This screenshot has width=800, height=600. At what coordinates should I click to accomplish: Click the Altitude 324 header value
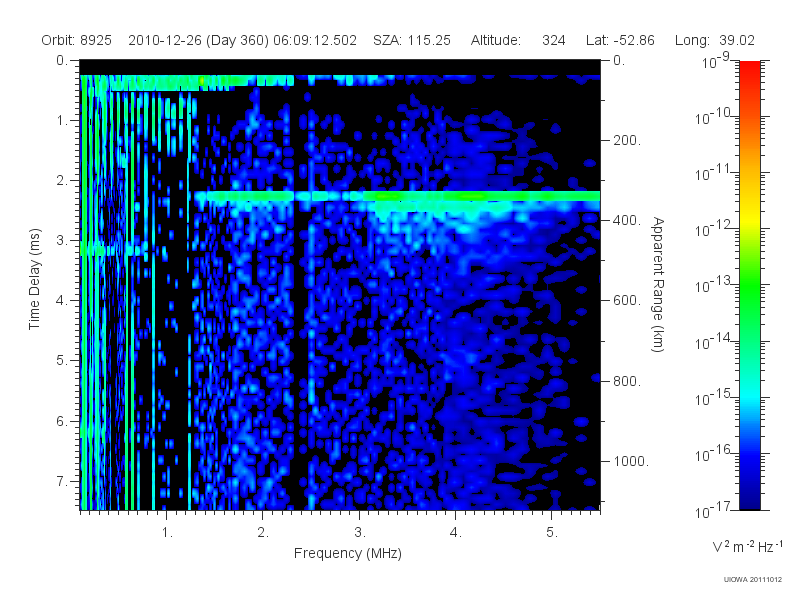tap(518, 40)
